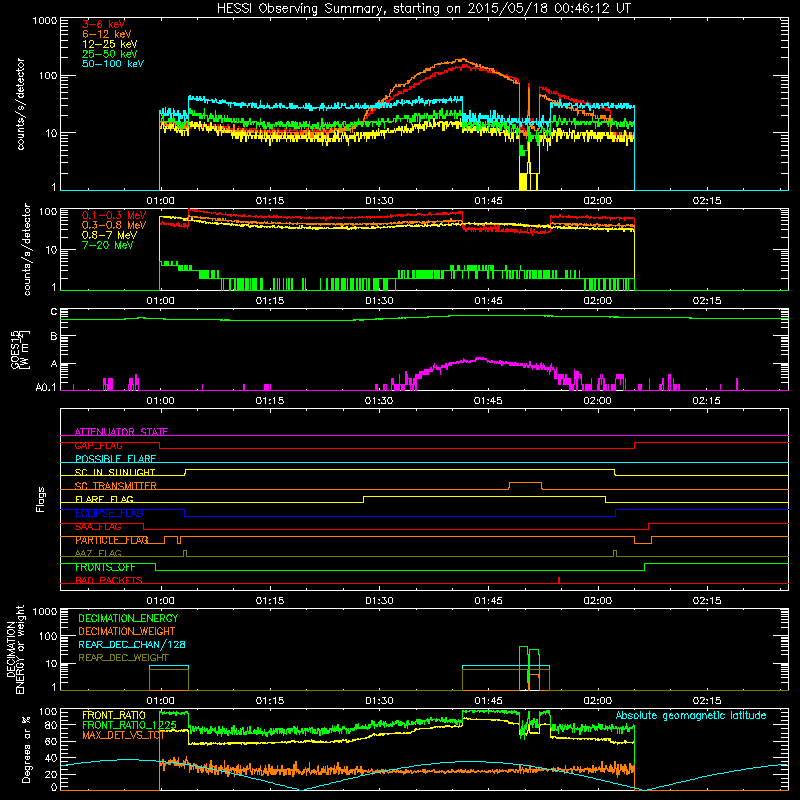Screen dimensions: 800x800
Task: Click the GOES15 W m-2 axis label
Action: coord(20,349)
